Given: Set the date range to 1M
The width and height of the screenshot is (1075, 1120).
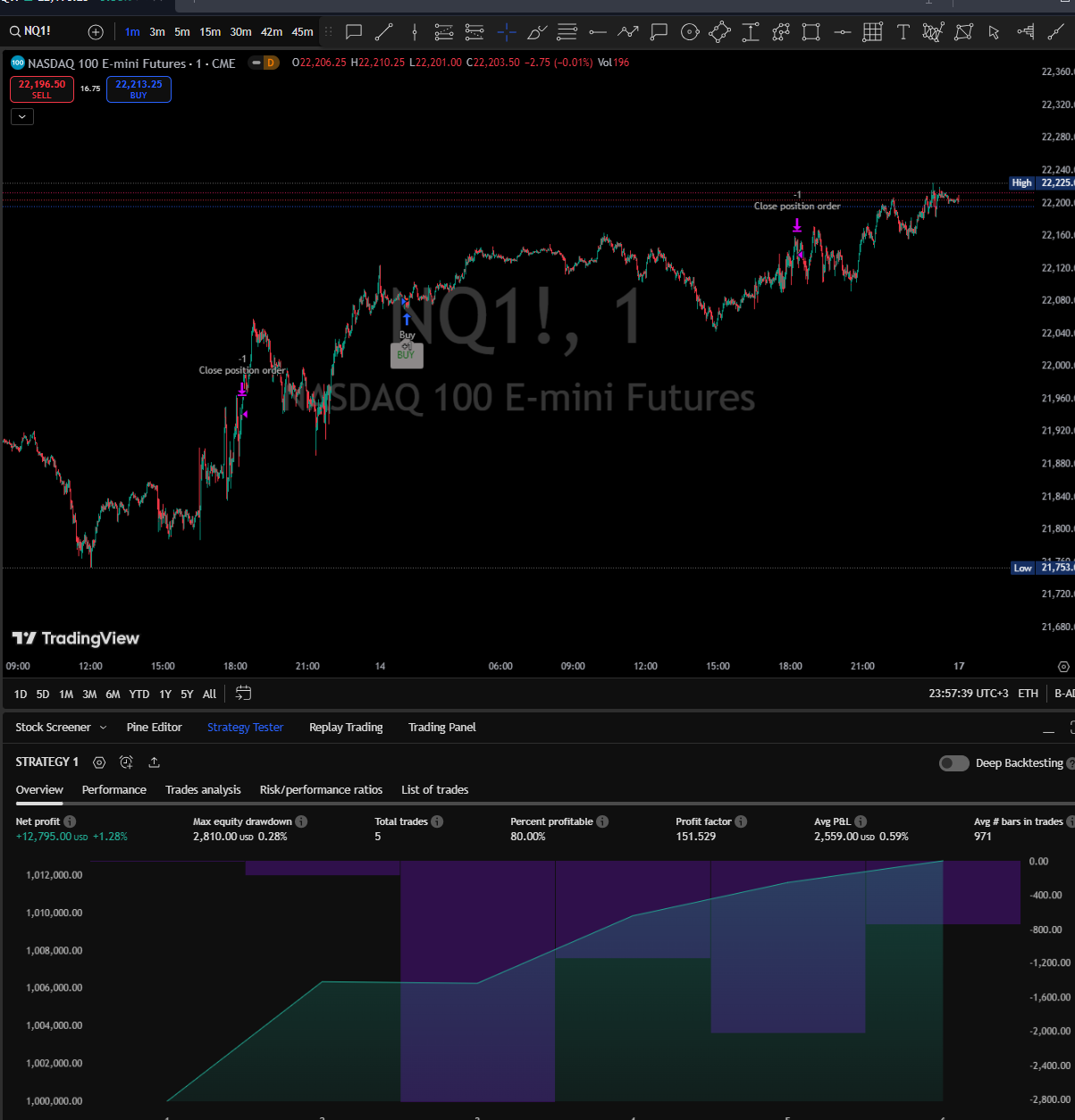Looking at the screenshot, I should coord(66,694).
